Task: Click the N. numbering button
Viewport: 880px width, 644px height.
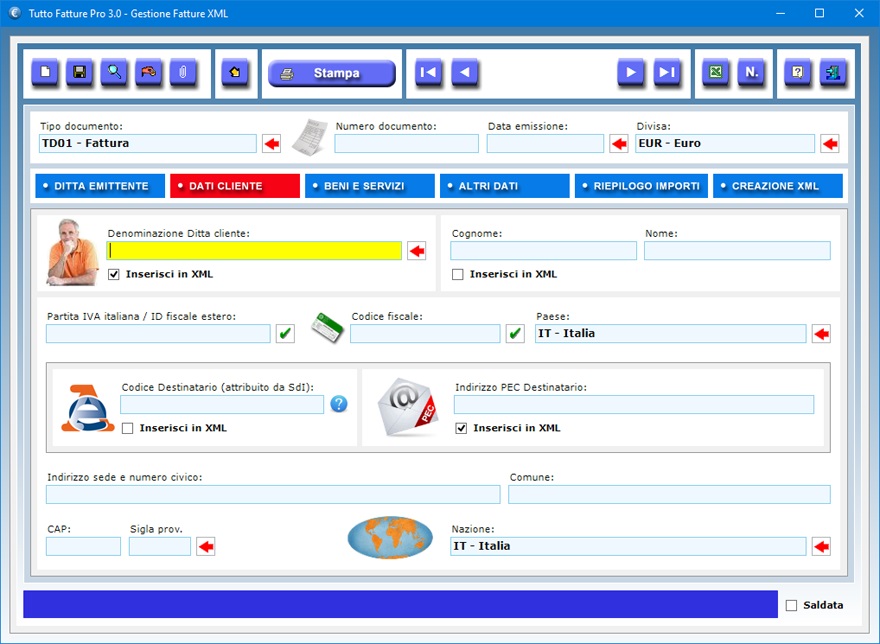Action: (x=751, y=73)
